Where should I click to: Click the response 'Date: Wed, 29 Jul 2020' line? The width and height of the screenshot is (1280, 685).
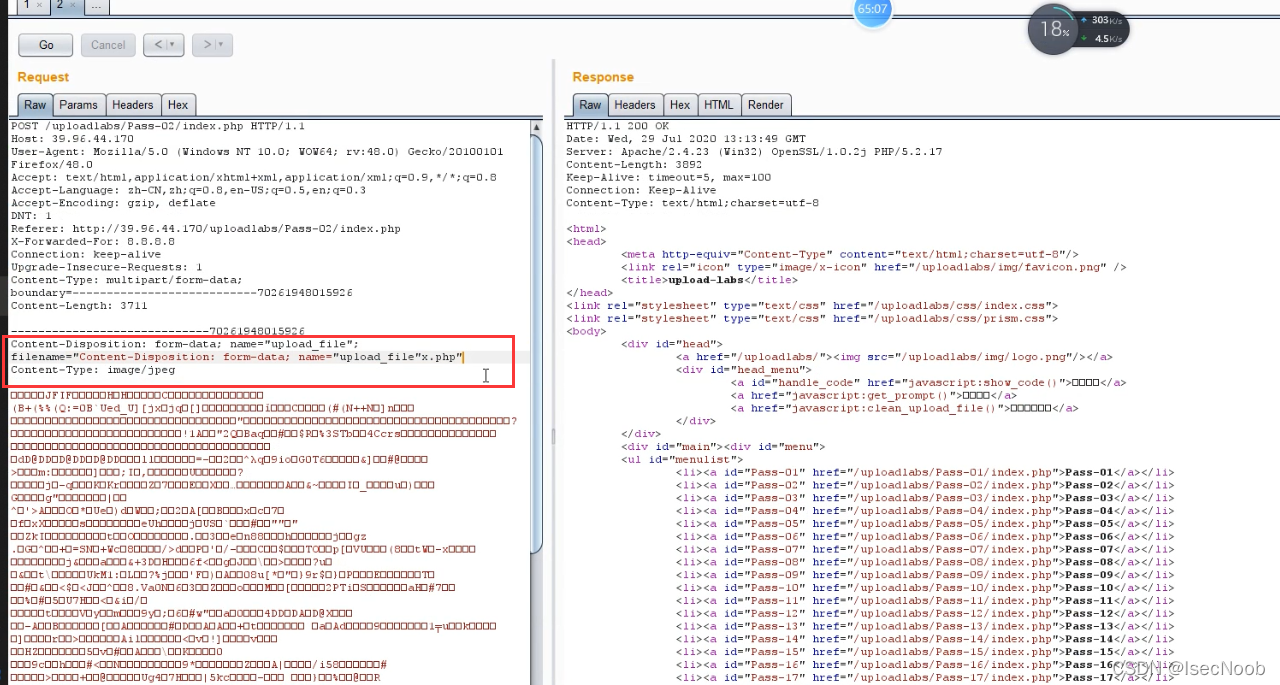coord(686,139)
